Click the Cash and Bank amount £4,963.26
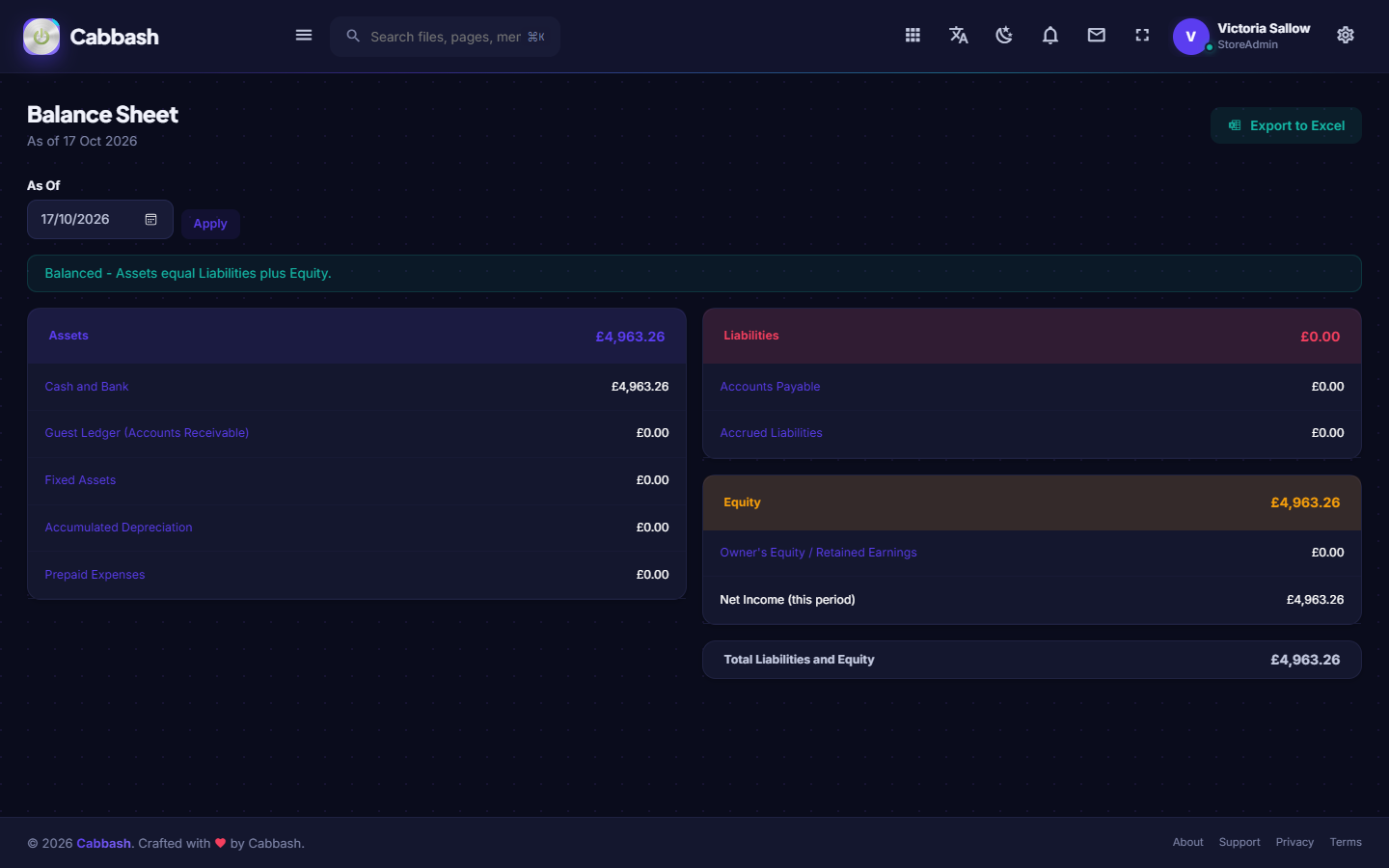The width and height of the screenshot is (1389, 868). click(640, 387)
